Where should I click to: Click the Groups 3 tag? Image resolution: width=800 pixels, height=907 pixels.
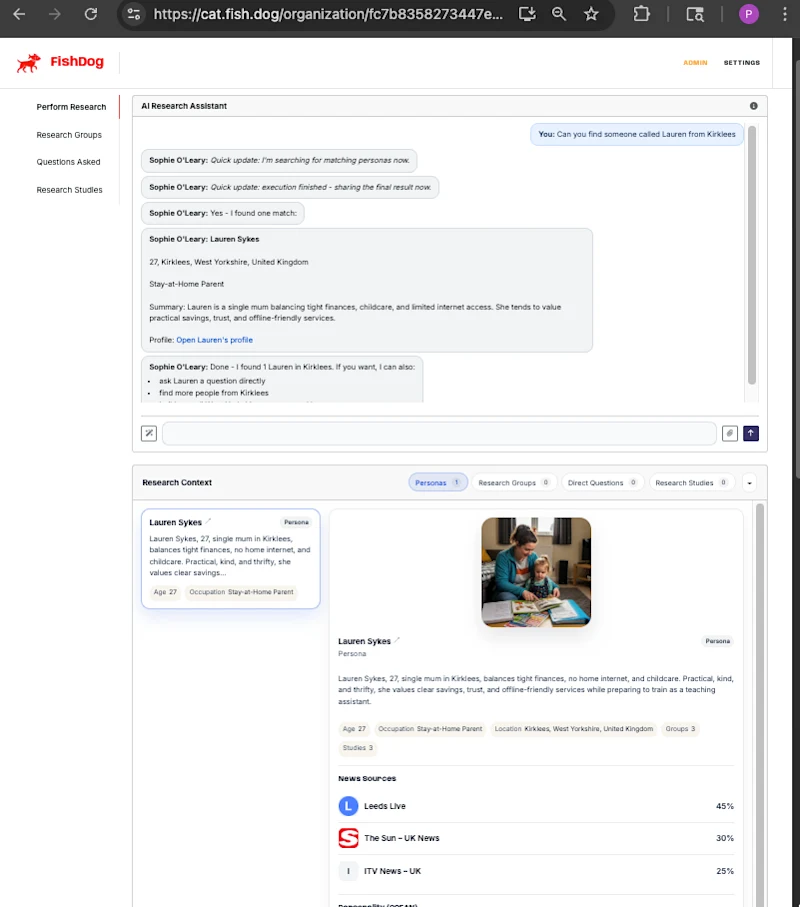tap(680, 729)
